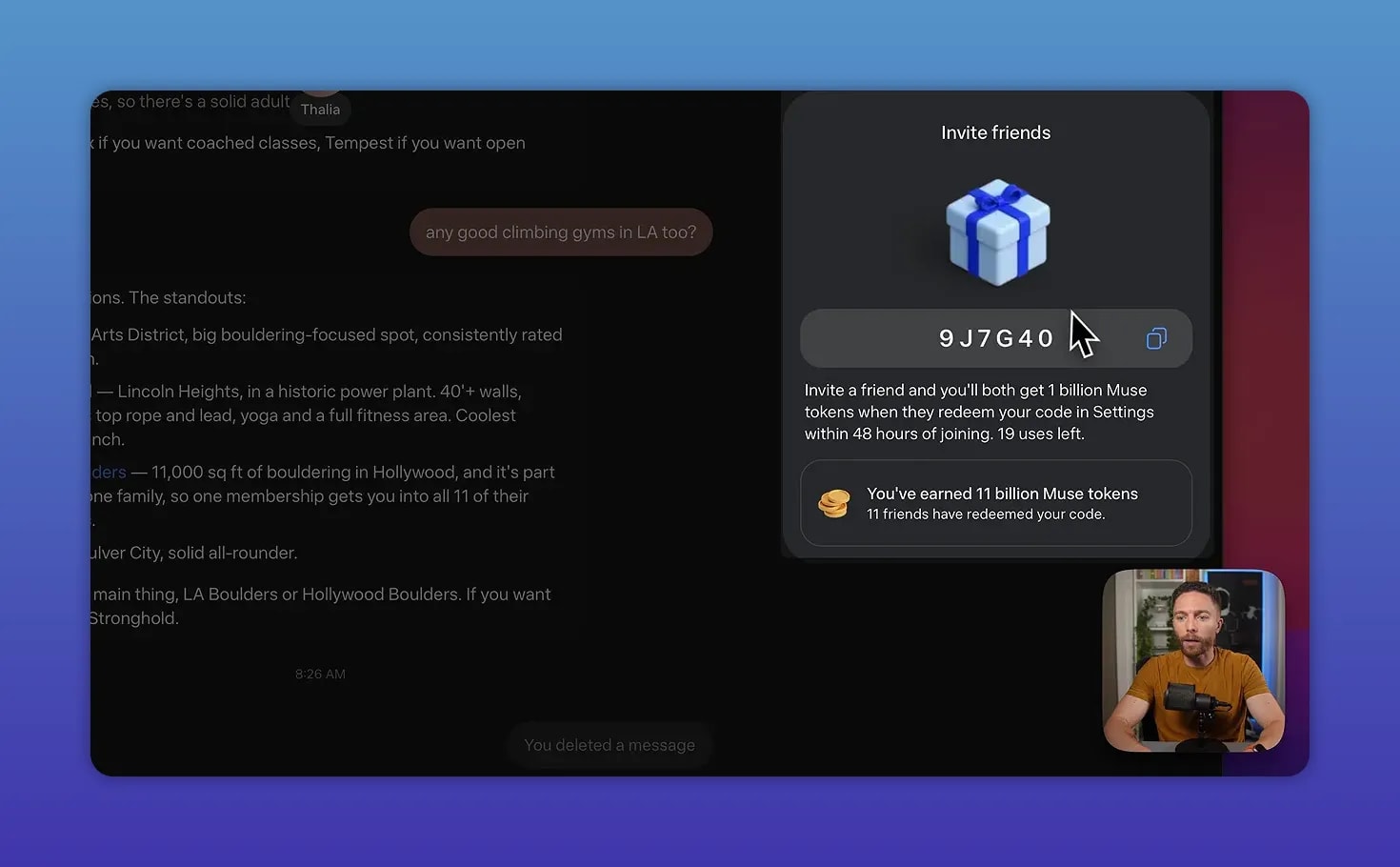The width and height of the screenshot is (1400, 867).
Task: Select the invite code 9J7G40 field
Action: tap(996, 338)
